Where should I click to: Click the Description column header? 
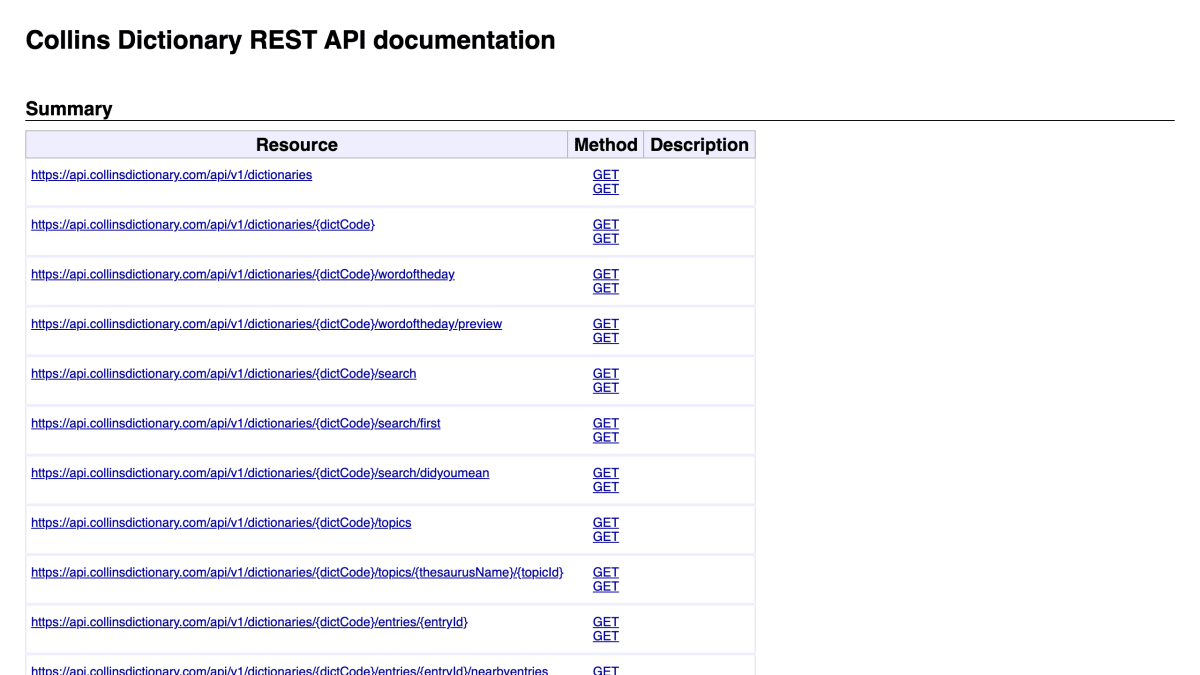tap(699, 145)
